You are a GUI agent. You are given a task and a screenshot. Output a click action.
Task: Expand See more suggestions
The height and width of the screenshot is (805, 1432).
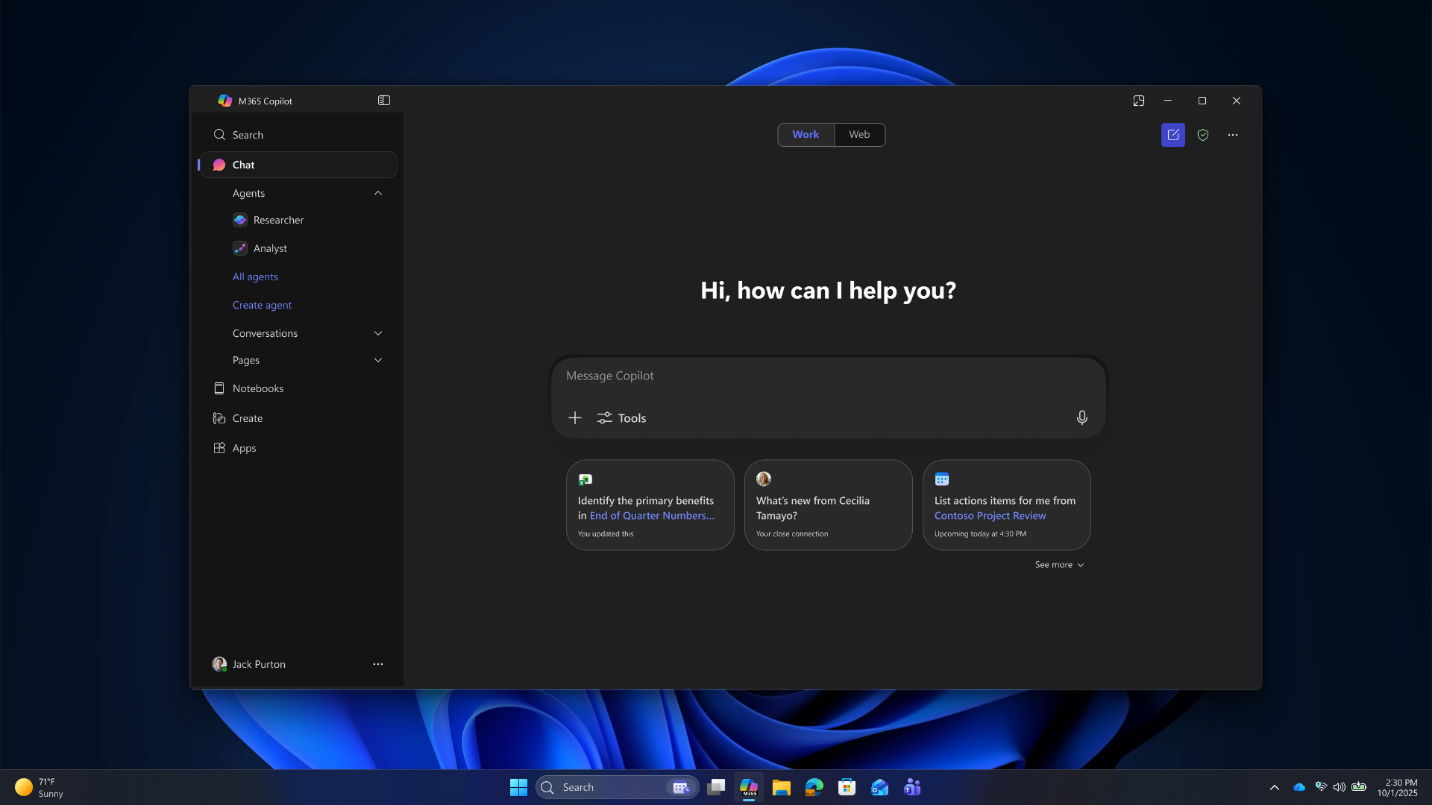tap(1060, 565)
